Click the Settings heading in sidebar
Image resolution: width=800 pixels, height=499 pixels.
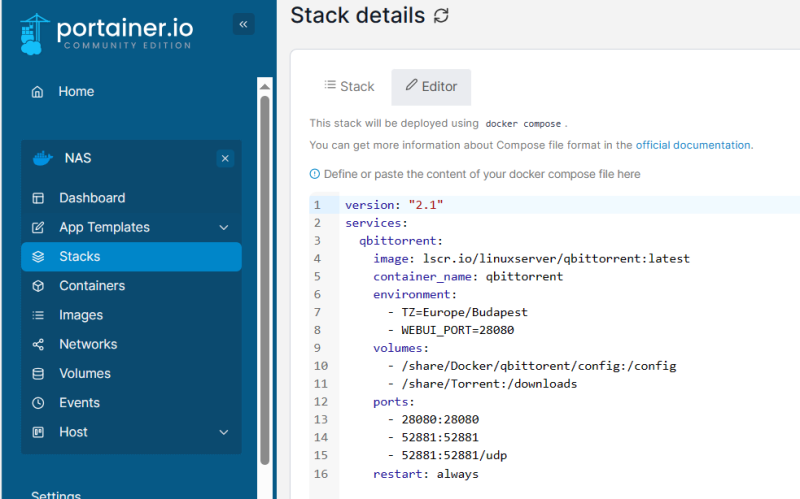click(x=56, y=495)
